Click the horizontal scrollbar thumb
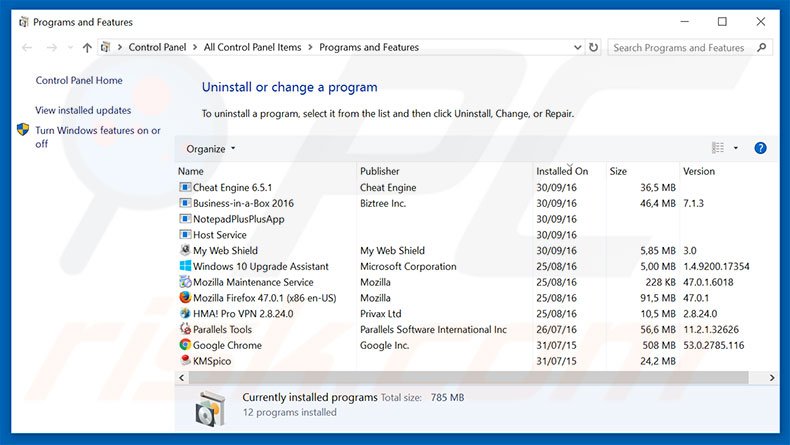 click(x=469, y=377)
